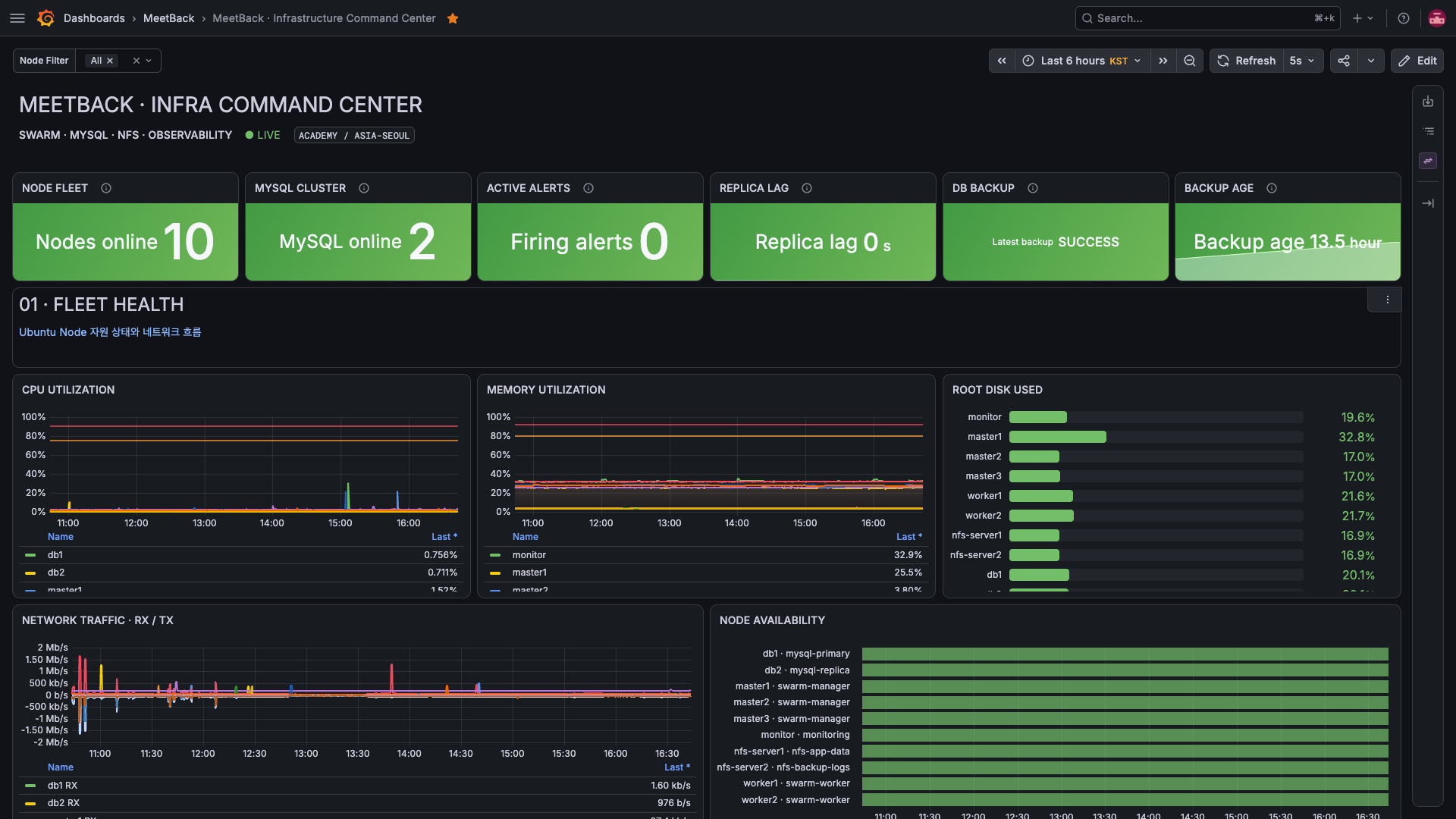
Task: Click the Firing alerts stat panel
Action: pos(590,242)
